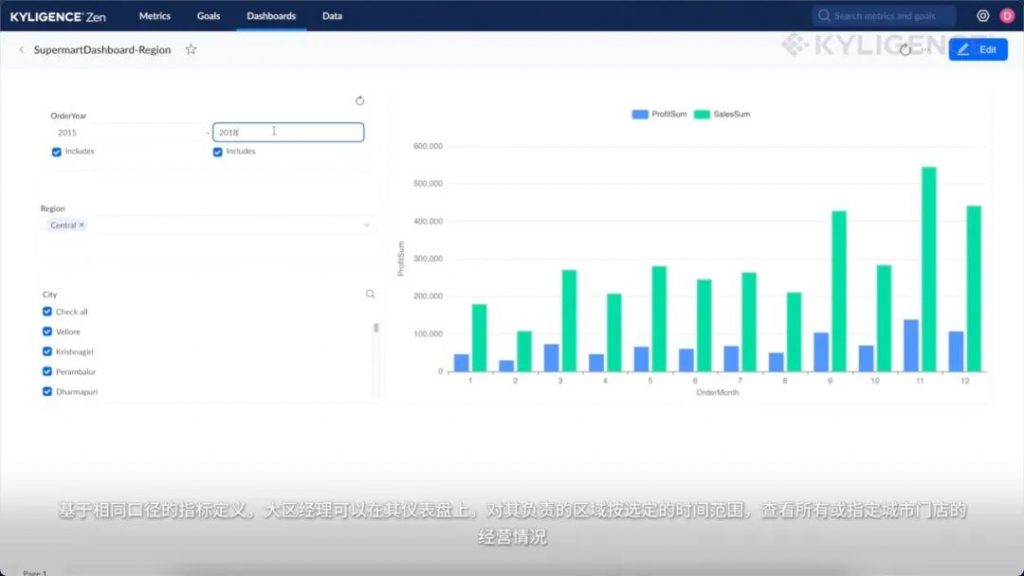The width and height of the screenshot is (1024, 576).
Task: Click the SupermartDashboard-Region title text
Action: [103, 50]
